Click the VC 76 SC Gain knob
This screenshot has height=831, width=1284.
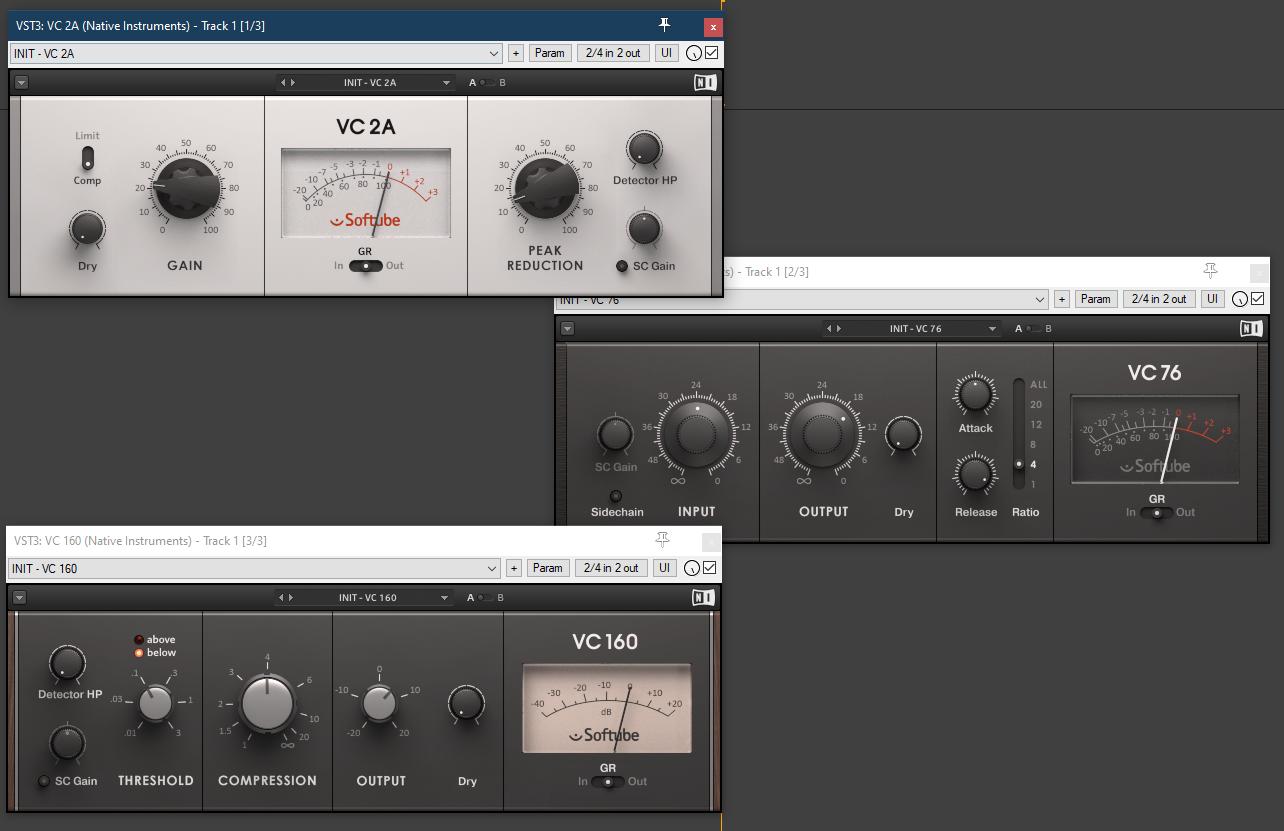[x=615, y=434]
